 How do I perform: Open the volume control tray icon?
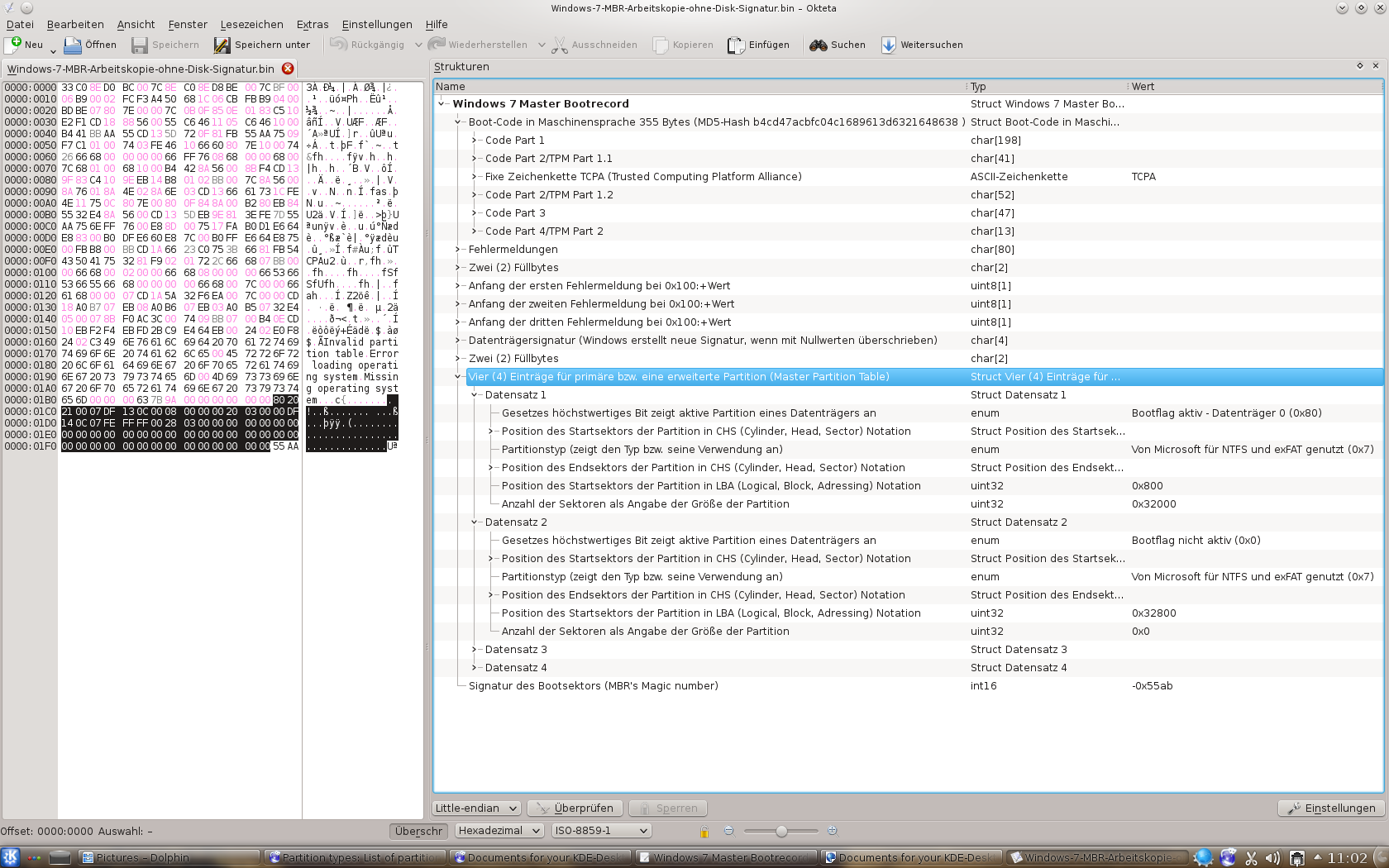click(x=1273, y=858)
